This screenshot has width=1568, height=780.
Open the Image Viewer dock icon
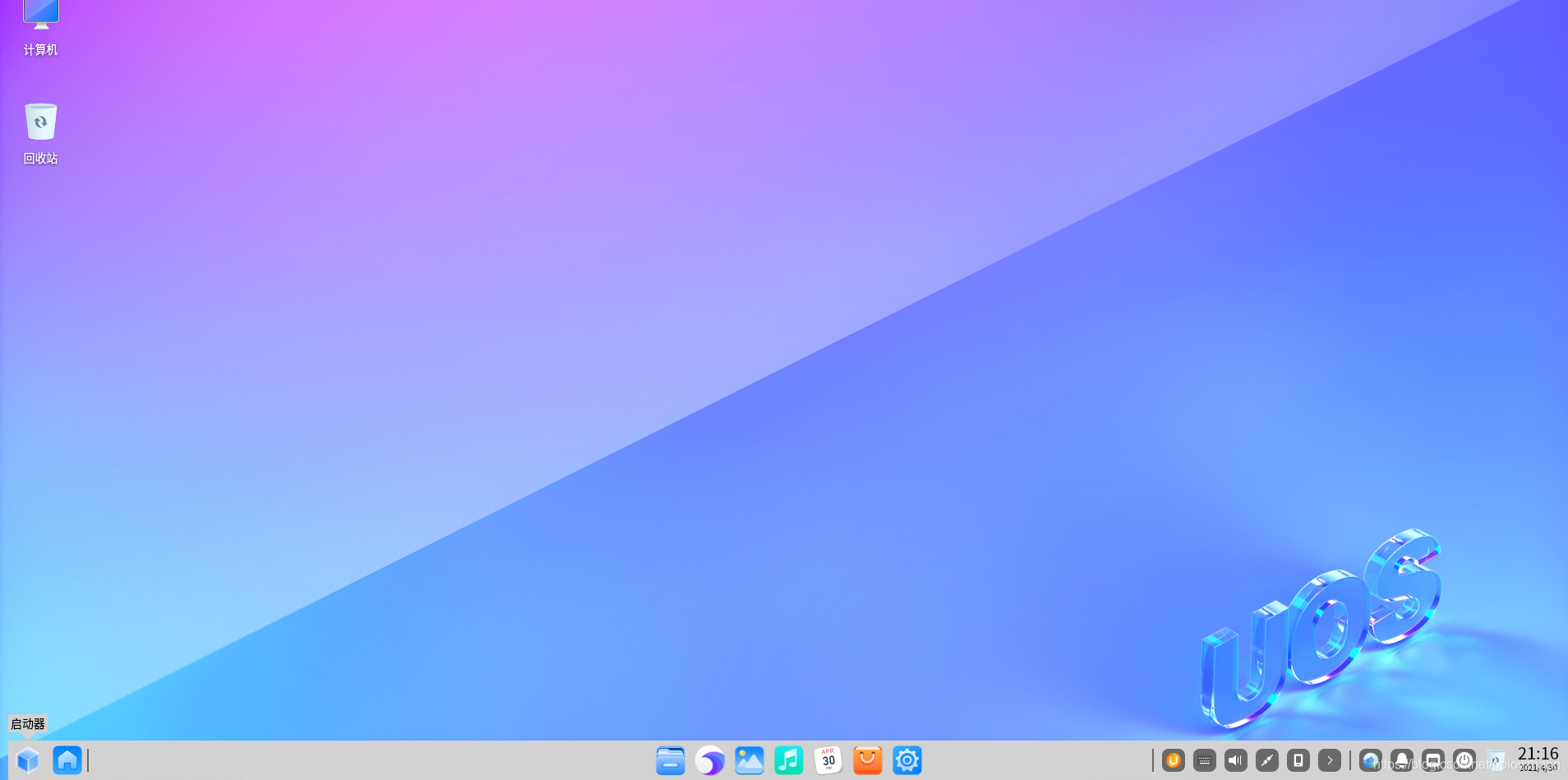(x=749, y=760)
